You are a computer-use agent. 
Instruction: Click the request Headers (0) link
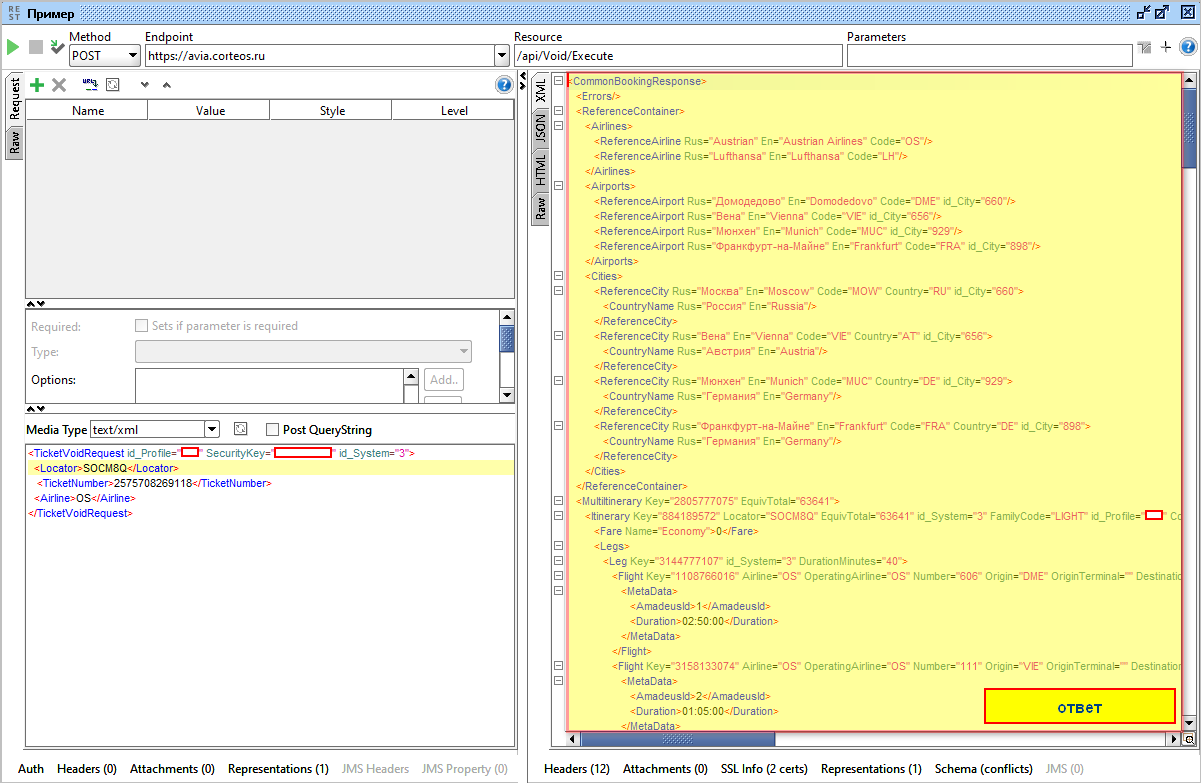[87, 769]
